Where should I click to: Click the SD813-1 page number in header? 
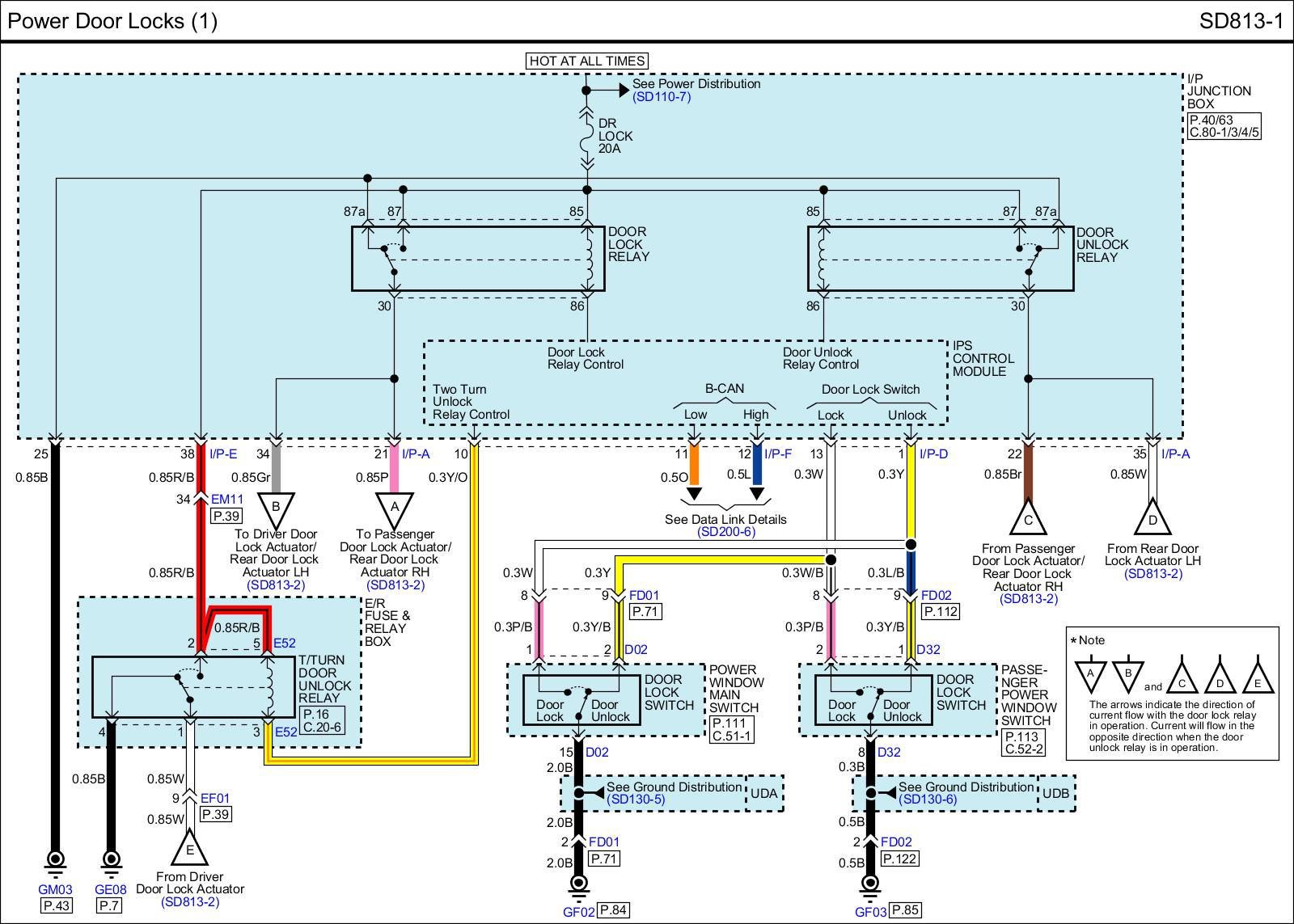pos(1241,21)
